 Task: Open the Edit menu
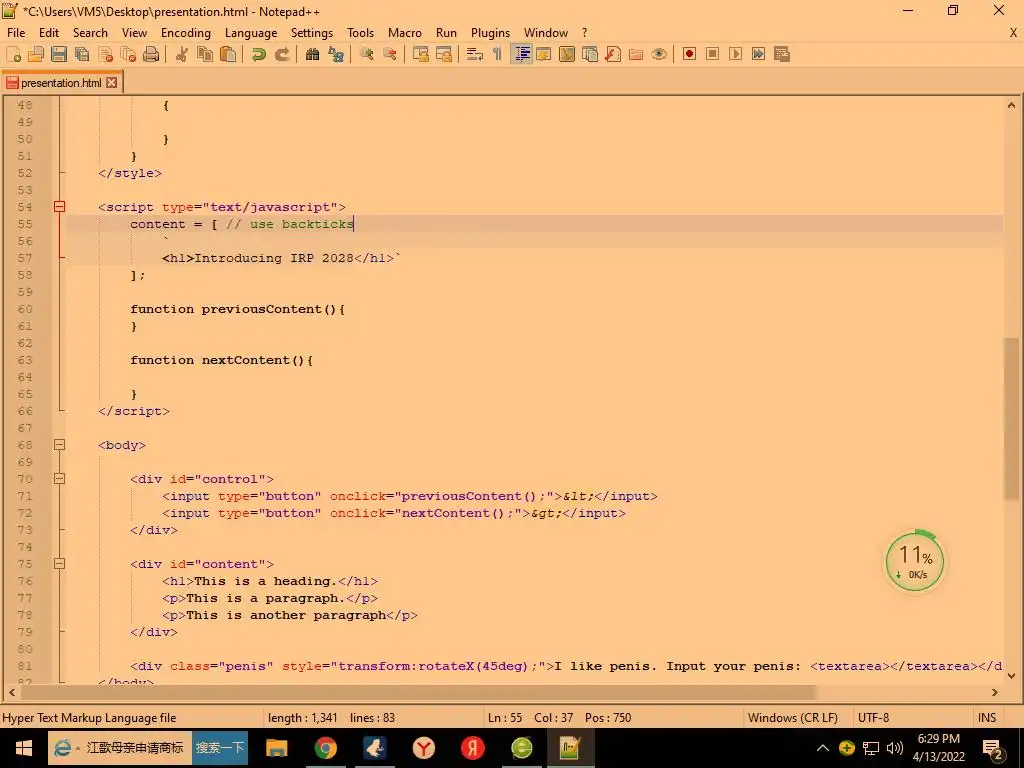(49, 33)
